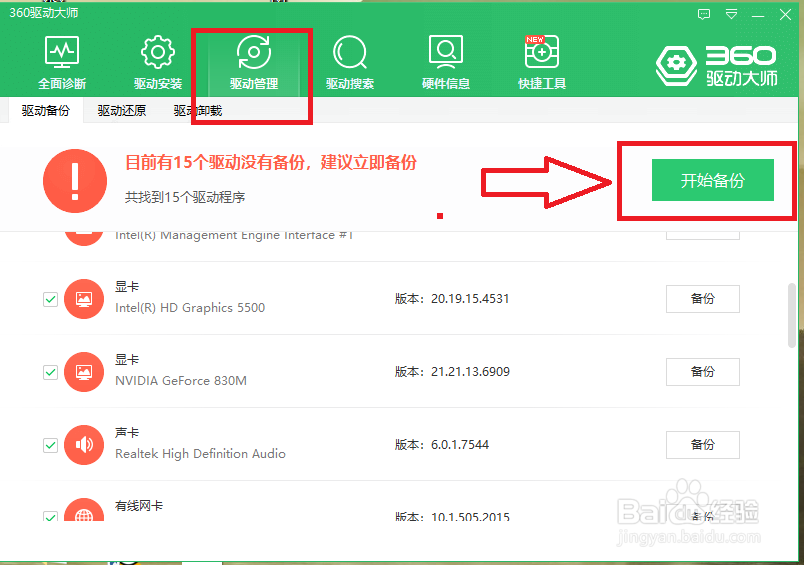Switch to the 驱动备份 tab
Screen dimensions: 804x565
tap(45, 110)
